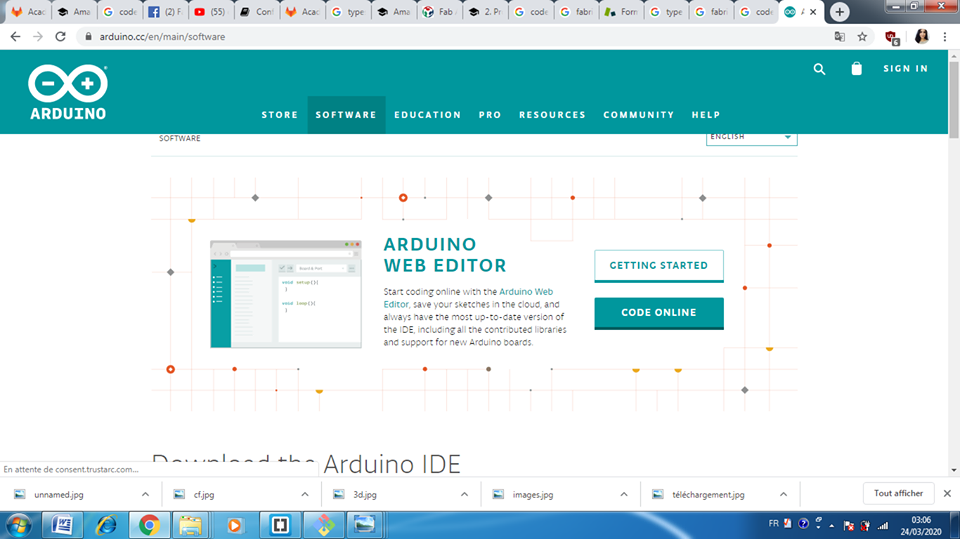
Task: Open the HELP menu
Action: [706, 115]
